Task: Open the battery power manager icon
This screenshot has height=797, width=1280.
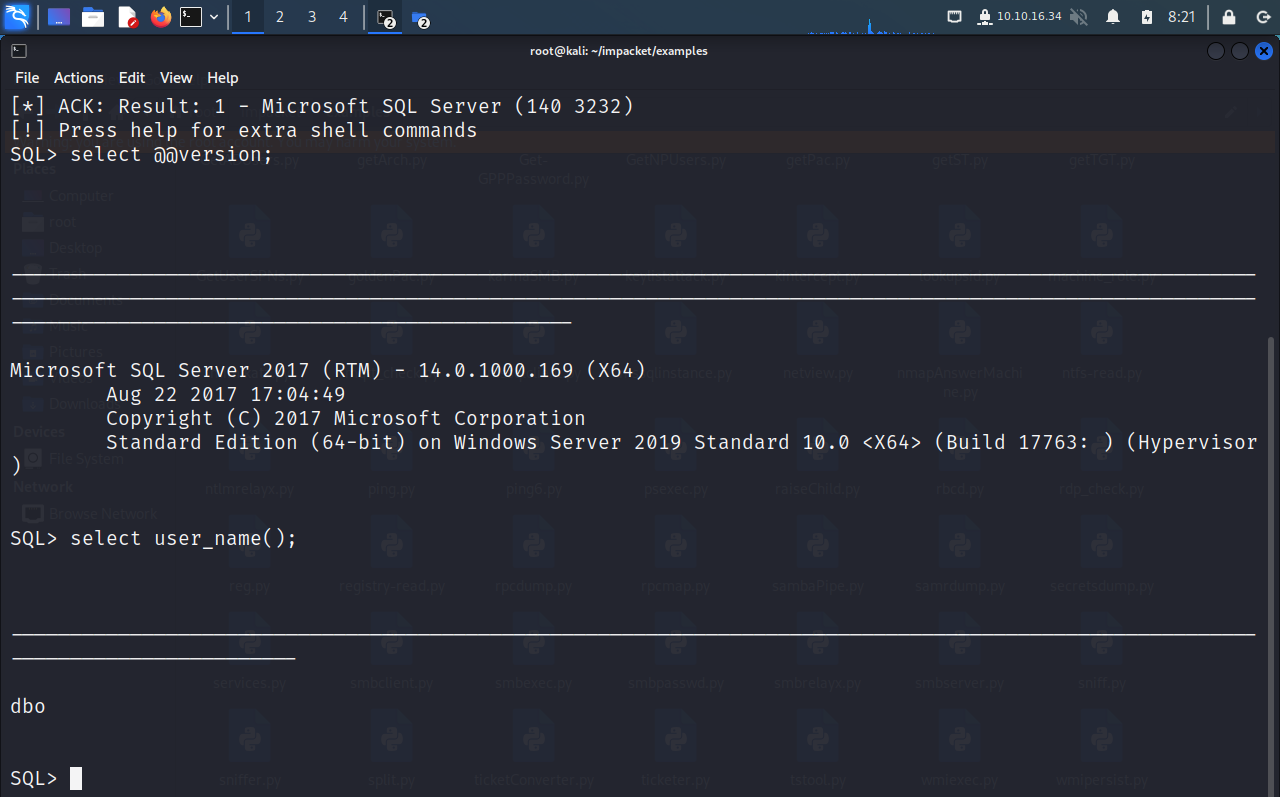Action: pyautogui.click(x=1147, y=17)
